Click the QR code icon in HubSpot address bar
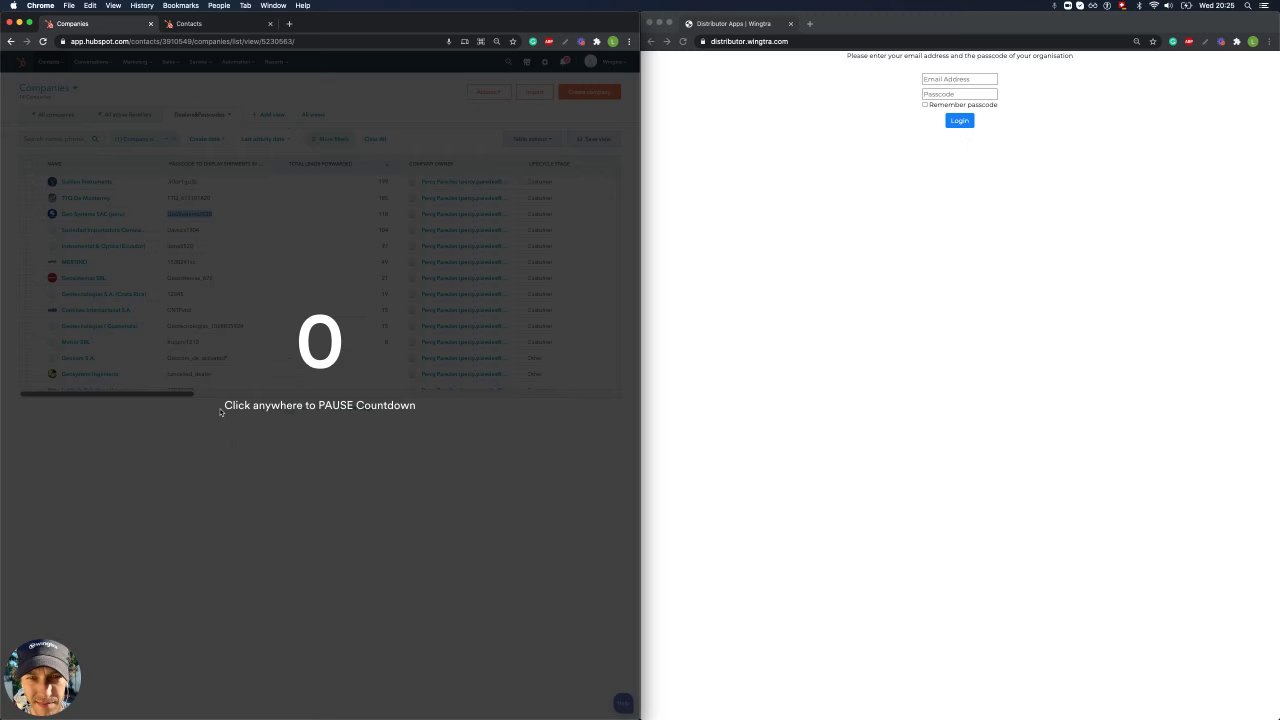 pyautogui.click(x=480, y=41)
